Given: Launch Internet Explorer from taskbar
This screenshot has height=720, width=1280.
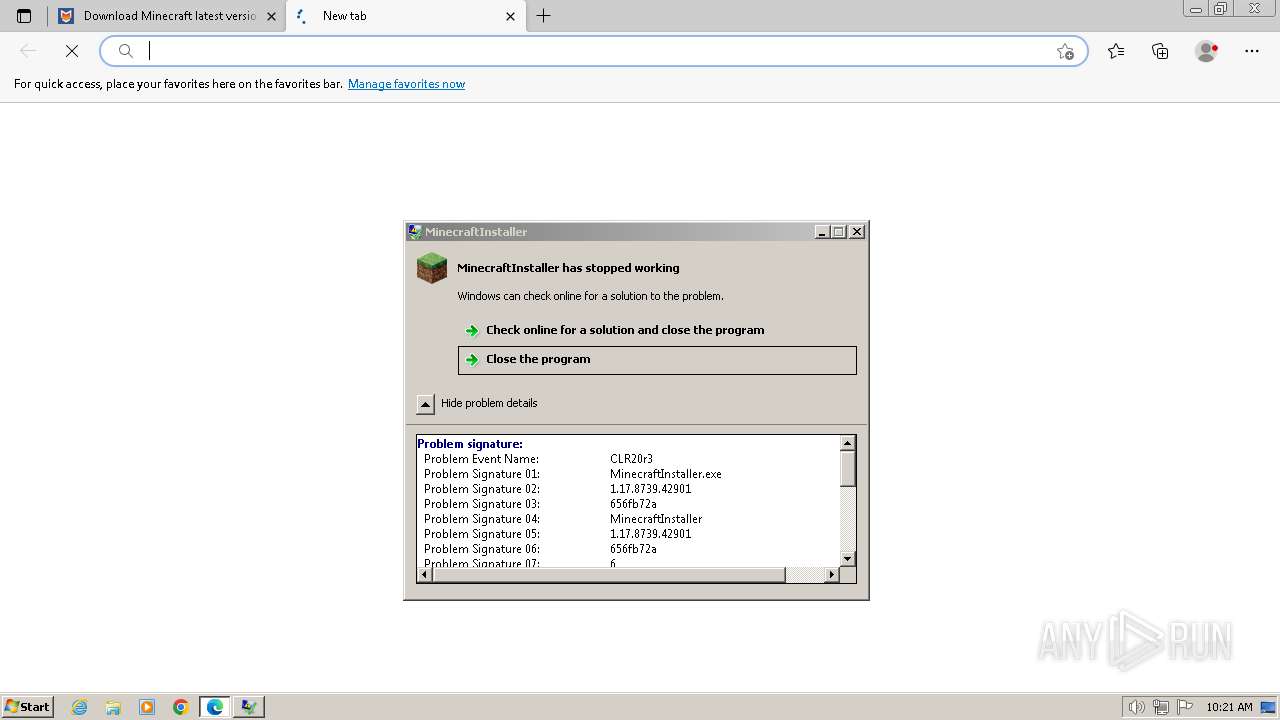Looking at the screenshot, I should (x=80, y=707).
